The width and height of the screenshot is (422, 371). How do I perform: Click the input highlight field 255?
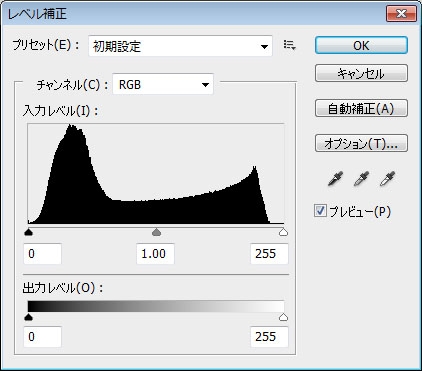coord(269,254)
